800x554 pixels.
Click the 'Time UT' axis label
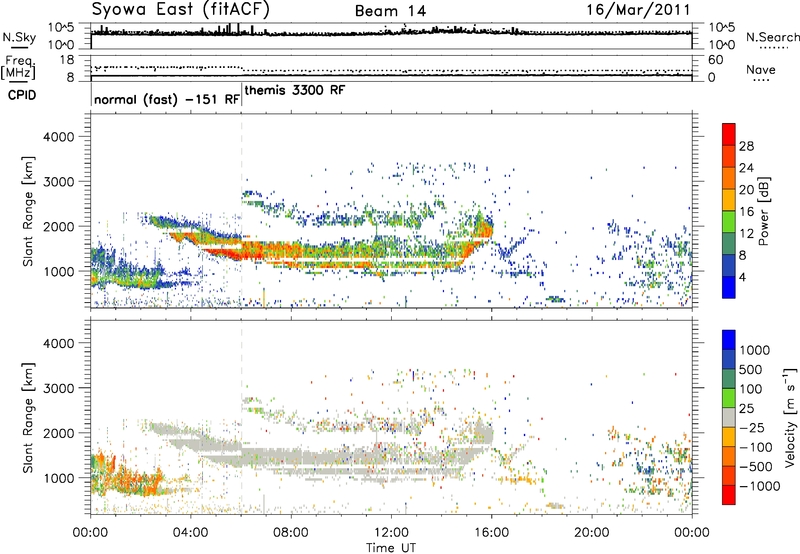coord(391,548)
